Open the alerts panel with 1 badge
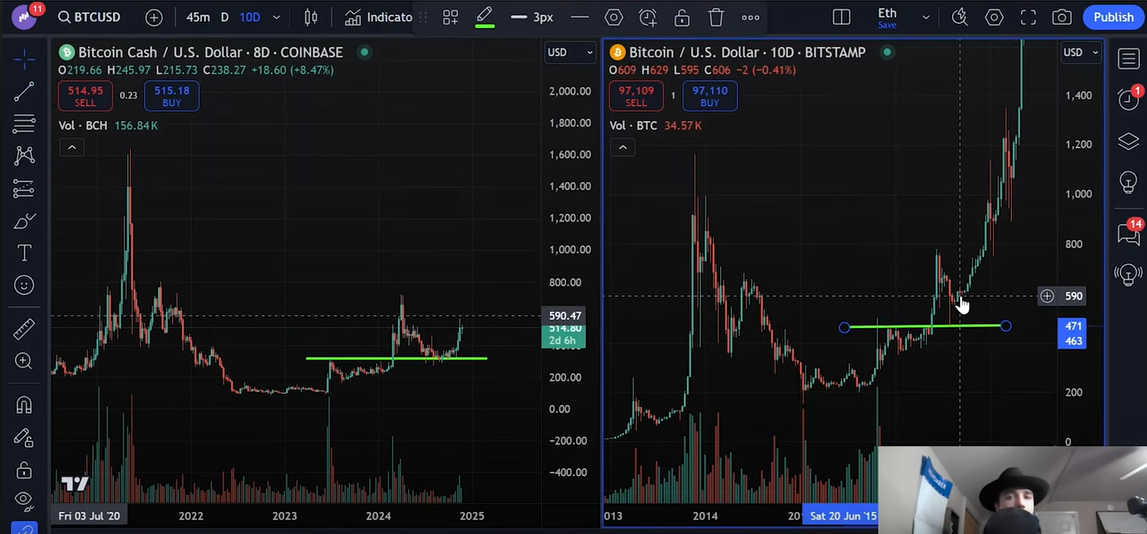 click(1128, 99)
